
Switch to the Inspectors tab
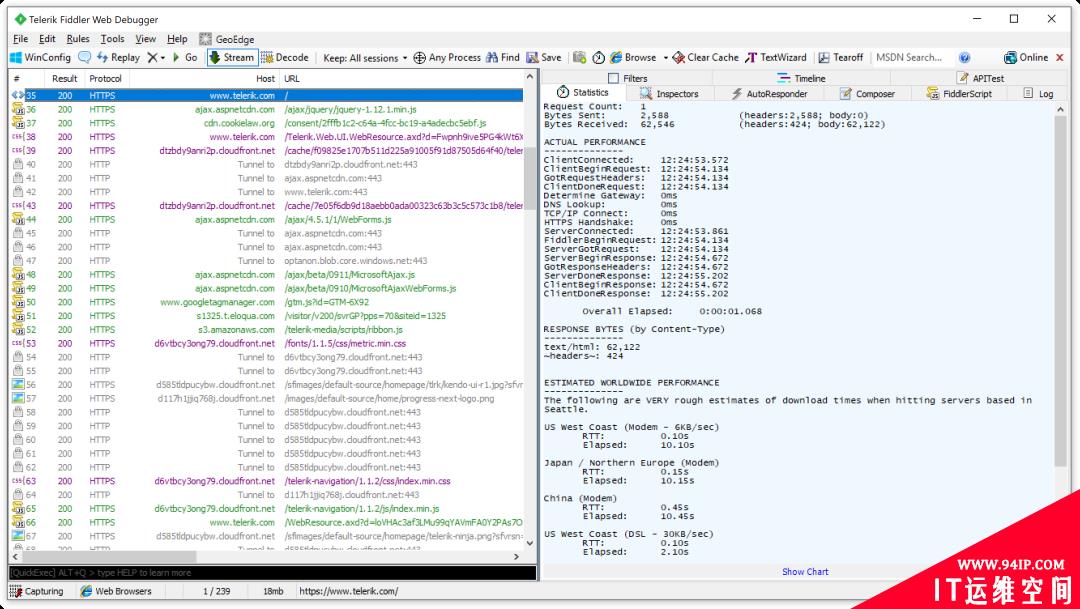click(x=669, y=94)
